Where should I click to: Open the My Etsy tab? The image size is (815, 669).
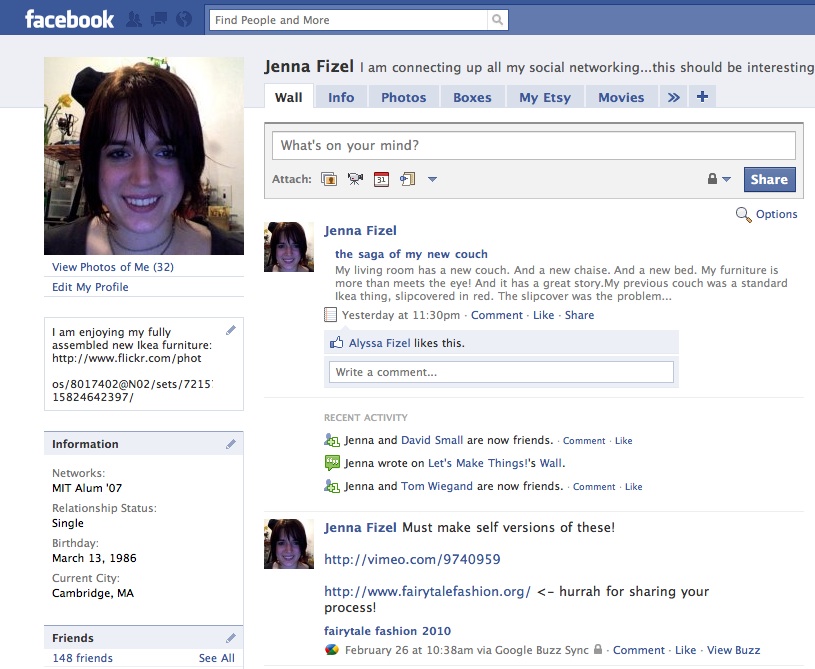545,97
